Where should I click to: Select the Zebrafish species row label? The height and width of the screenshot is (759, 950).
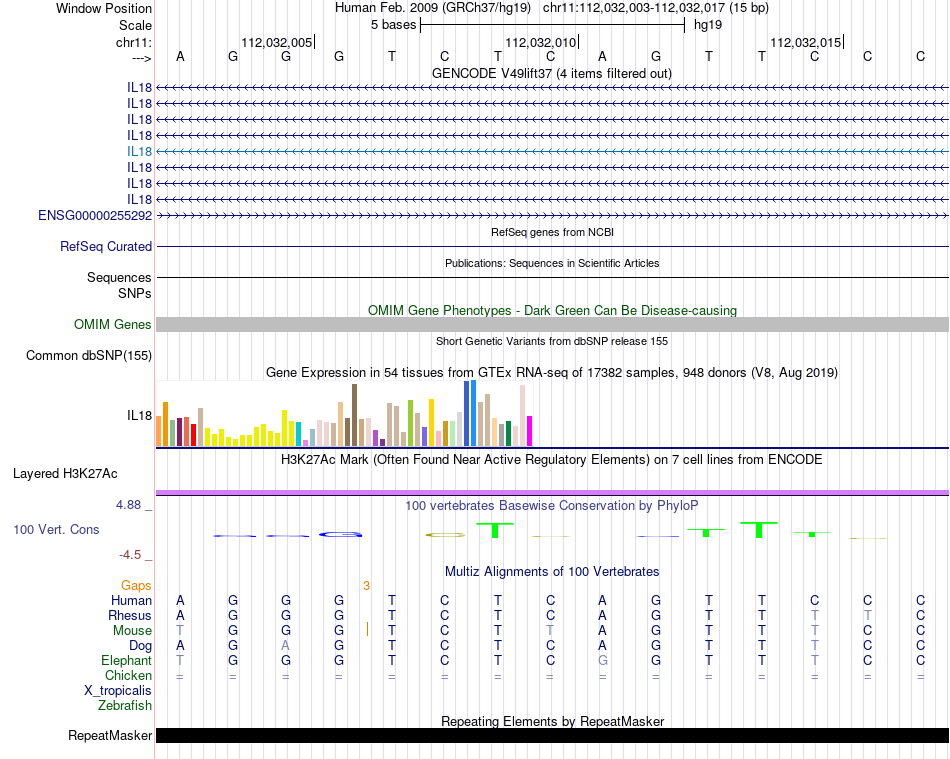point(125,705)
